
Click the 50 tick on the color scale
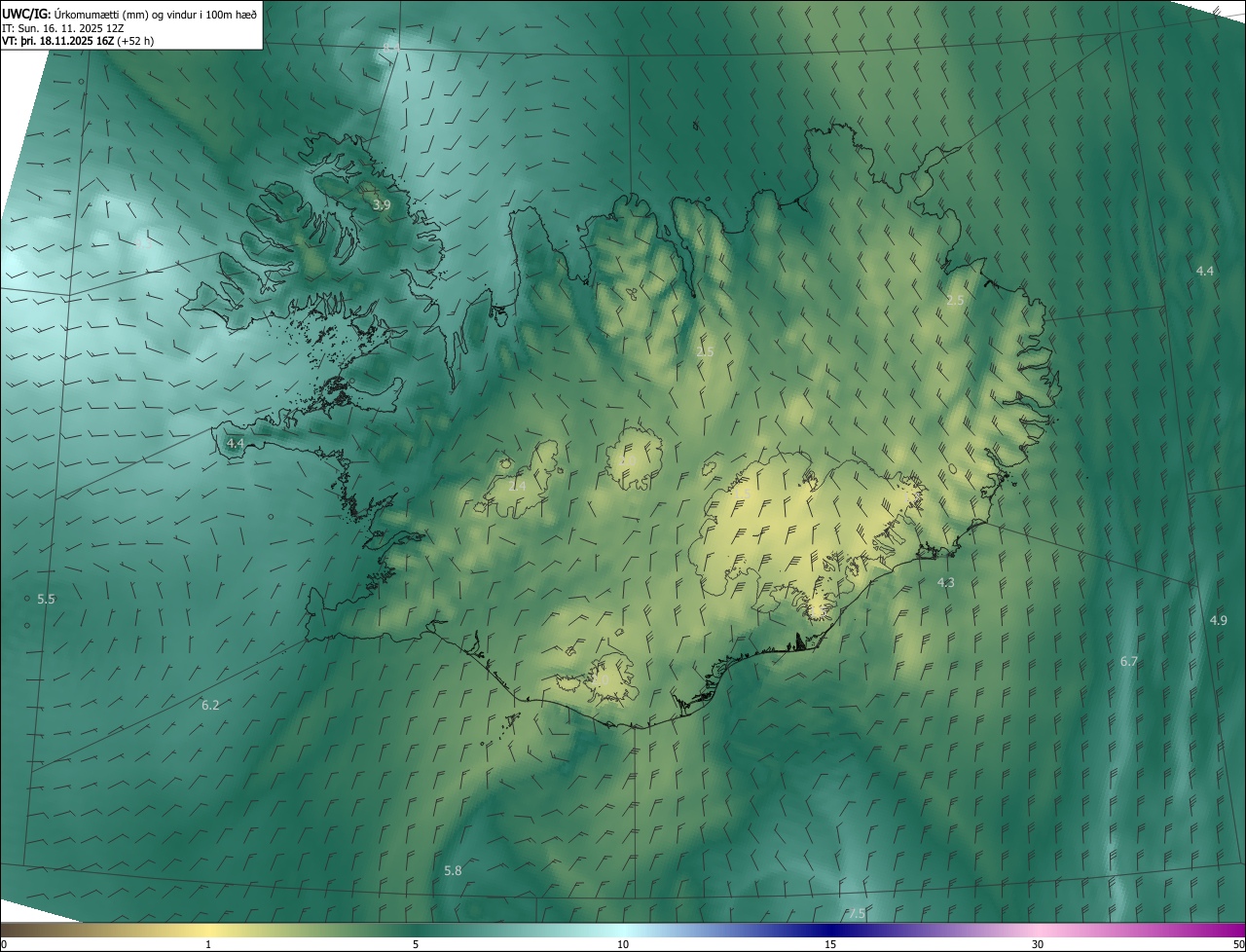pyautogui.click(x=1238, y=944)
